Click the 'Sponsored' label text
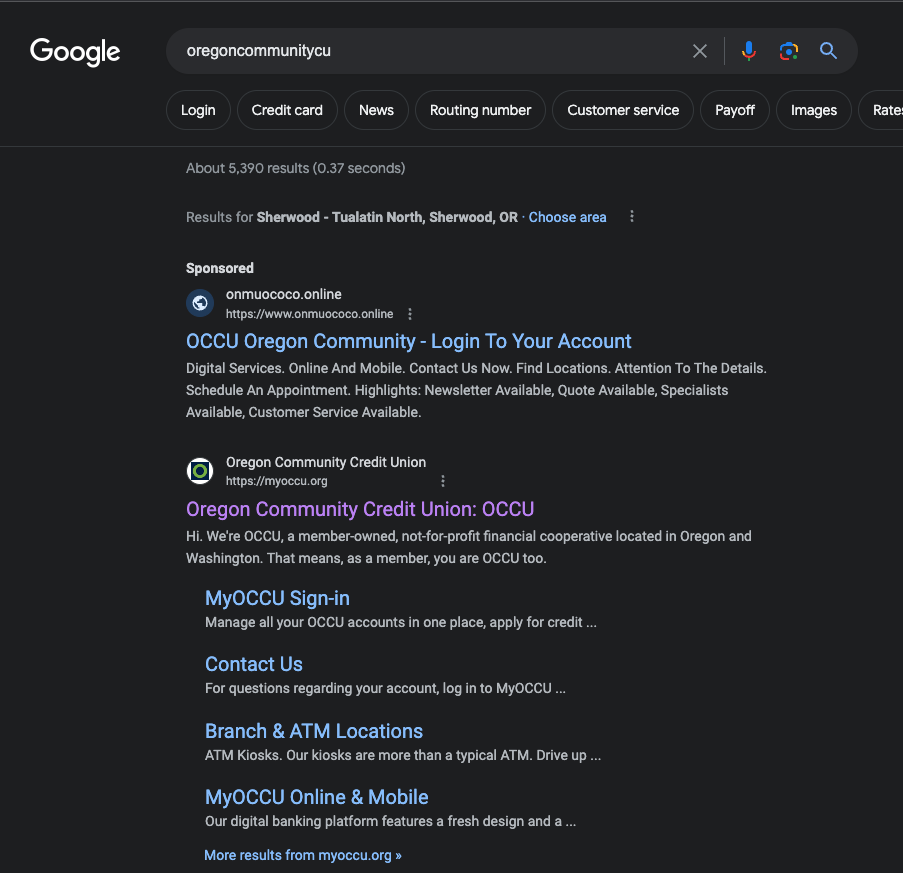The width and height of the screenshot is (903, 873). pos(219,268)
